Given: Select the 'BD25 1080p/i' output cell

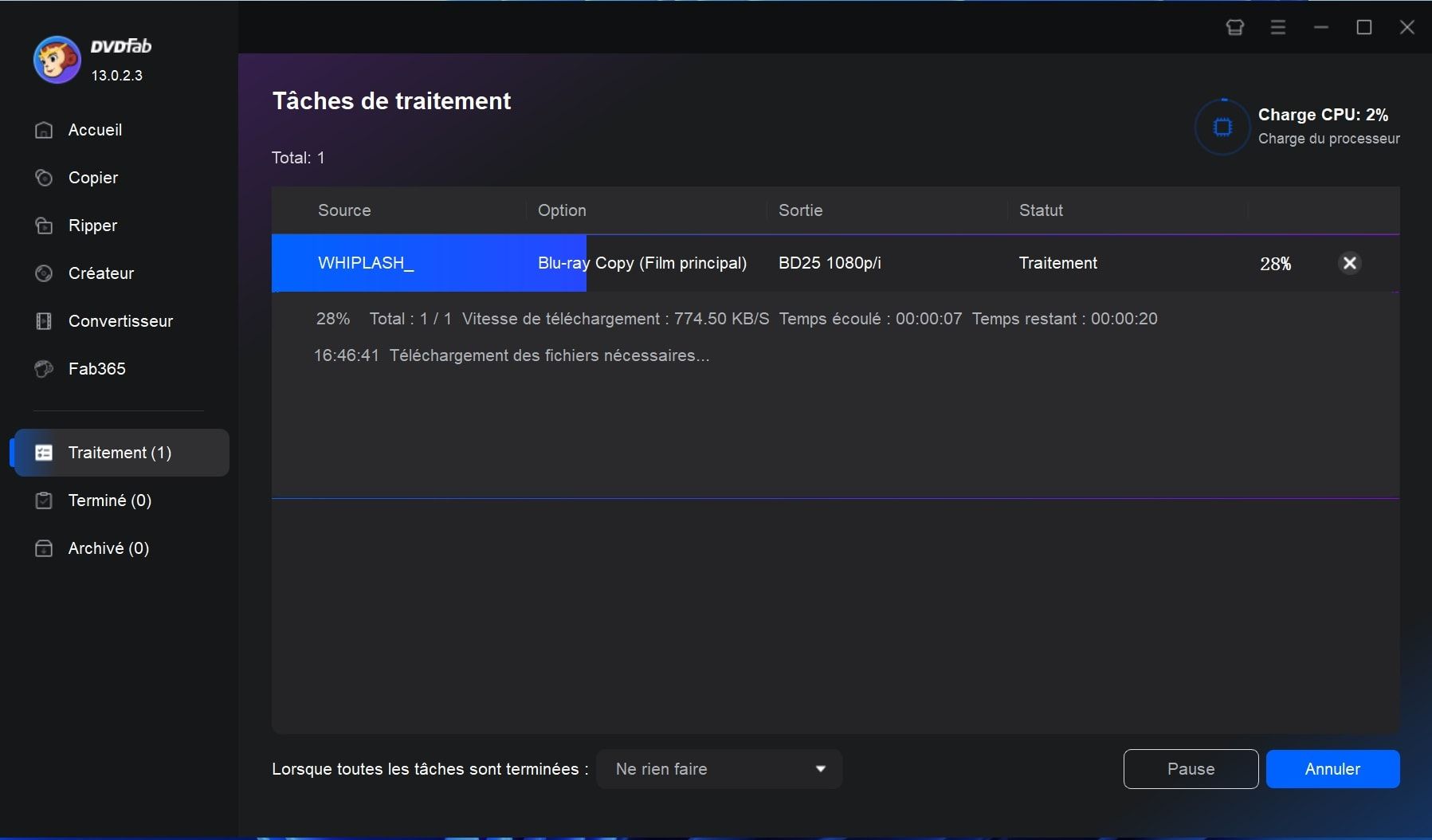Looking at the screenshot, I should [x=830, y=263].
